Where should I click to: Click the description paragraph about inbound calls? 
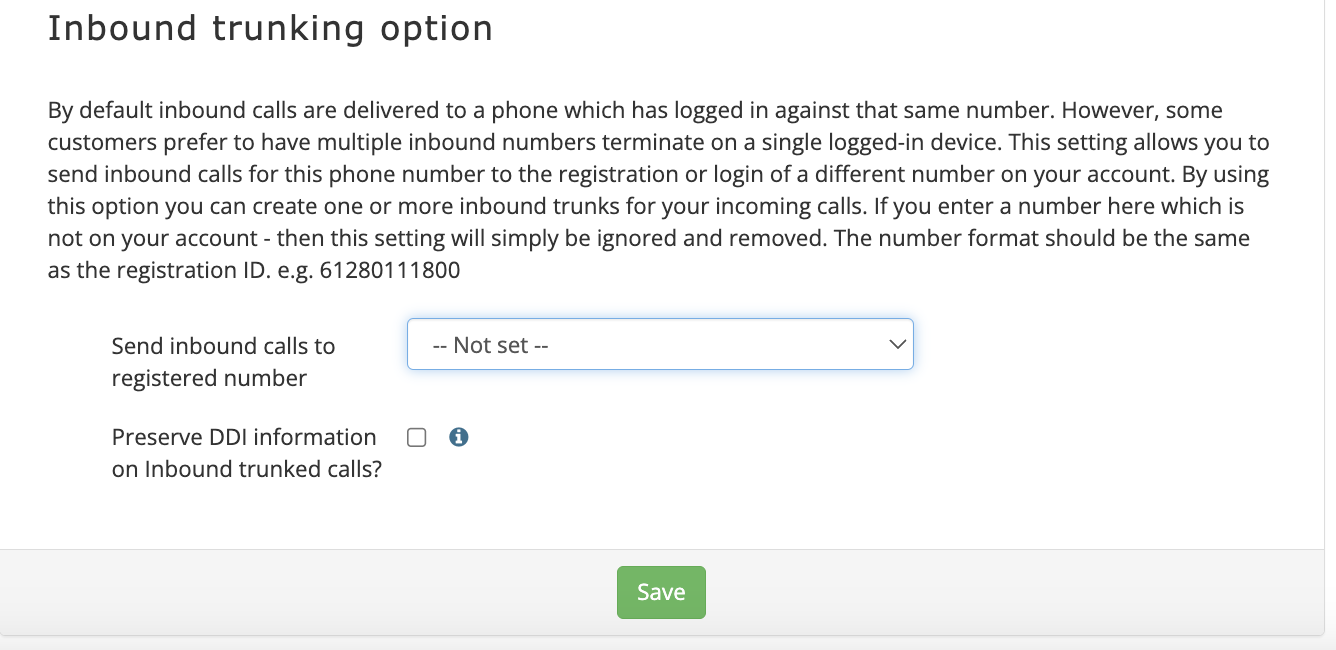pyautogui.click(x=660, y=190)
